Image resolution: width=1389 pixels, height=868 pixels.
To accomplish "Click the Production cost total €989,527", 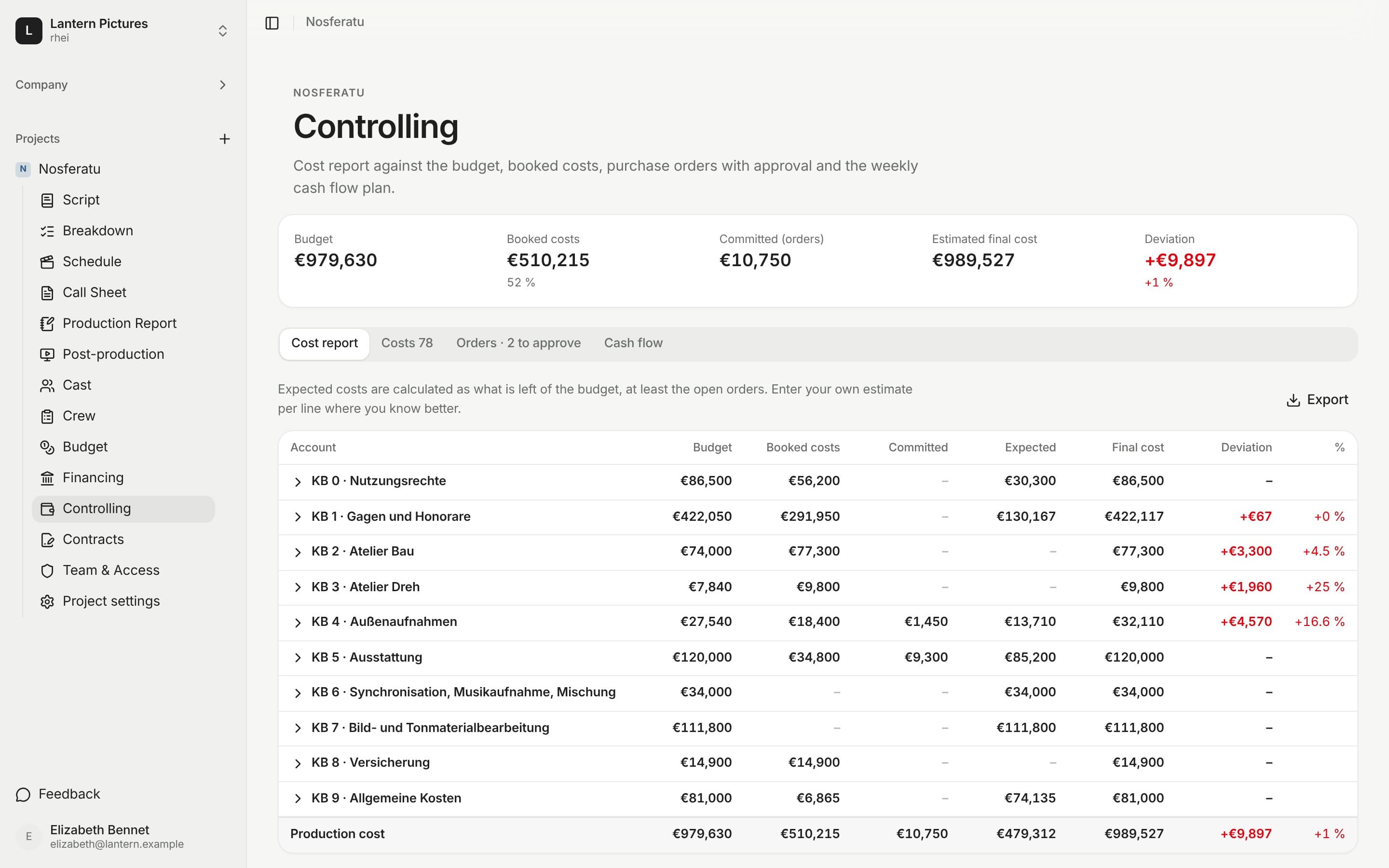I will point(1133,834).
